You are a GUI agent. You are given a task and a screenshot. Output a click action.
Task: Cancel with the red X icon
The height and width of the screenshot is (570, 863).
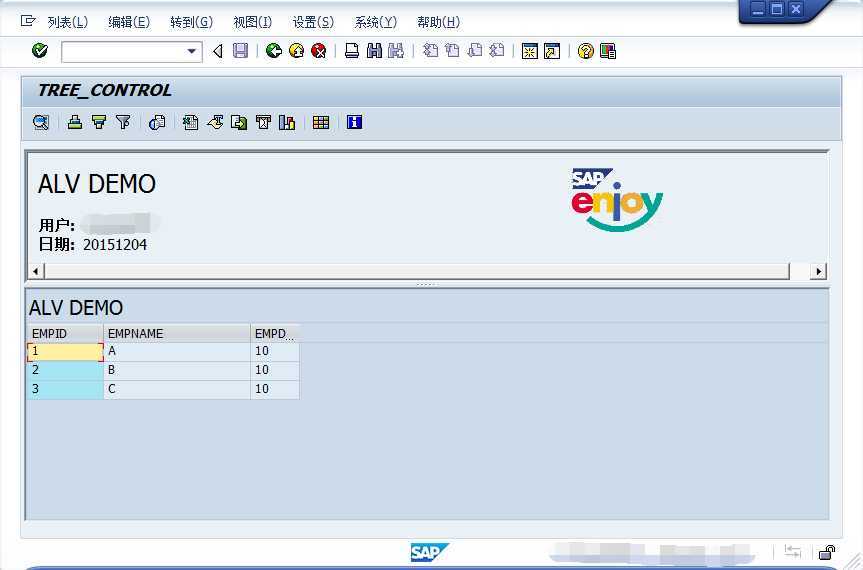coord(319,51)
